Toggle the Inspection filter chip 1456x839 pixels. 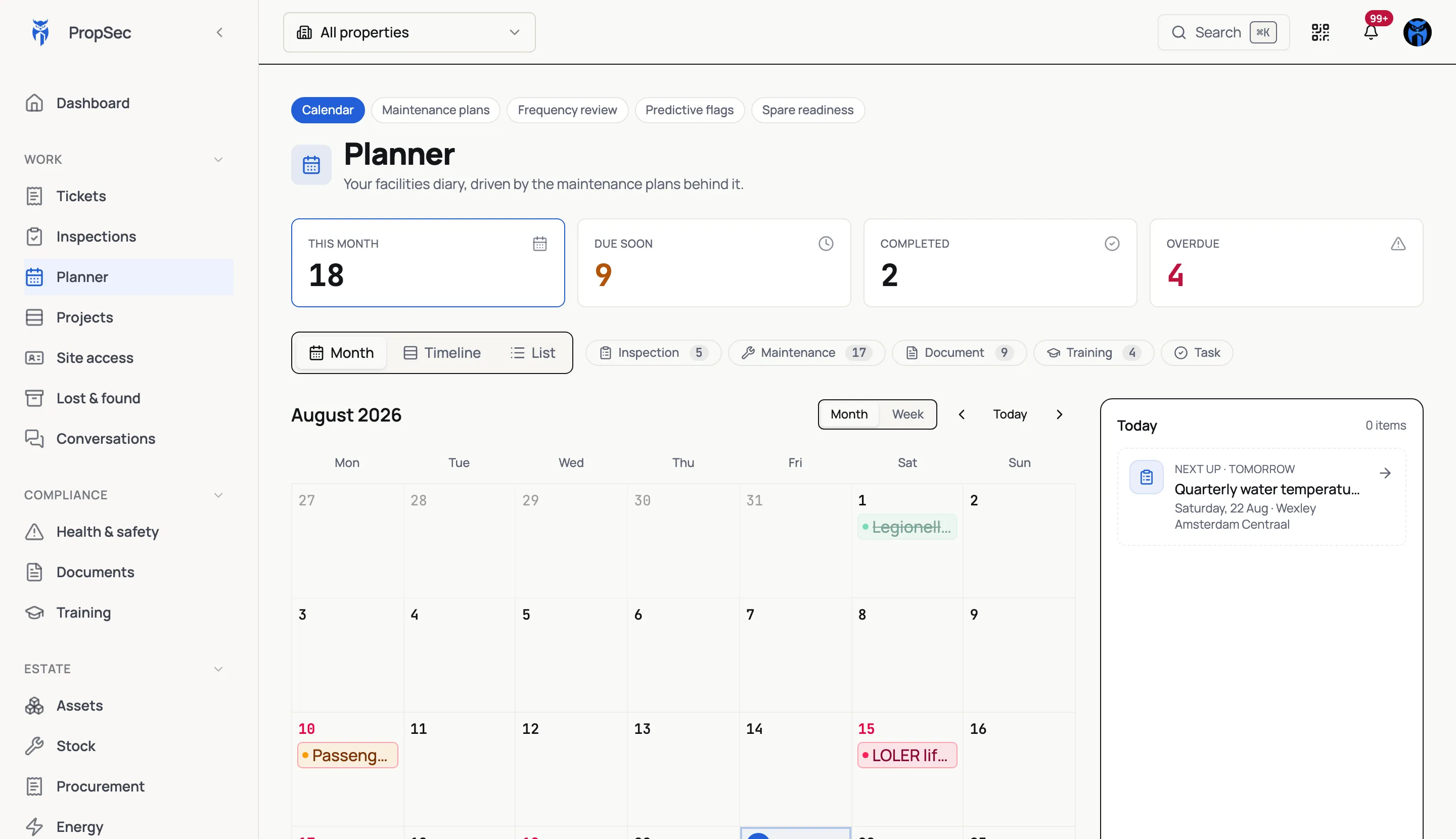tap(653, 353)
